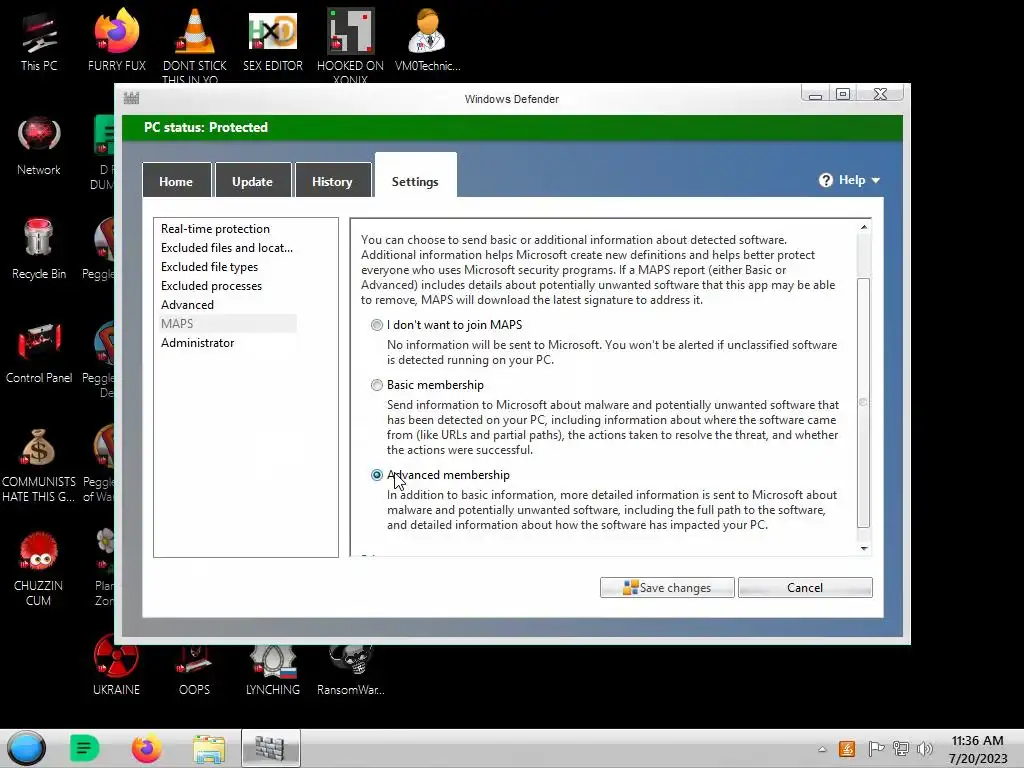Switch to the Settings tab
1024x768 pixels.
(x=415, y=176)
